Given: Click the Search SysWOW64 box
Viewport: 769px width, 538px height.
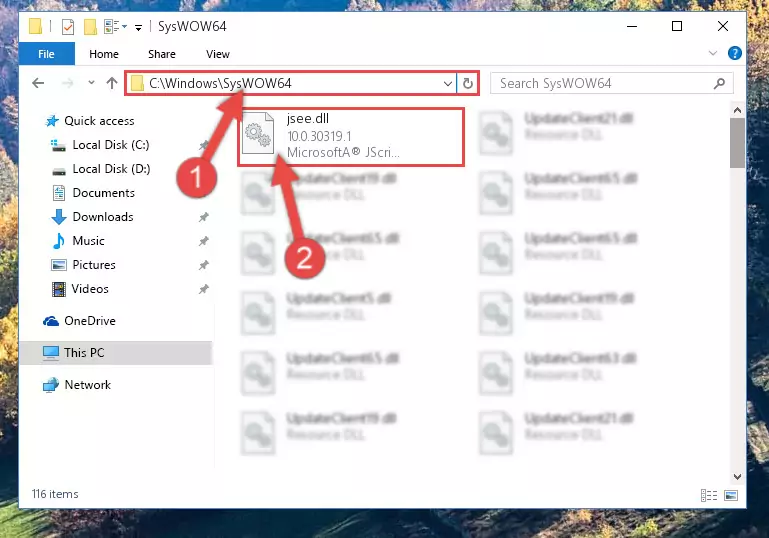Looking at the screenshot, I should click(612, 83).
